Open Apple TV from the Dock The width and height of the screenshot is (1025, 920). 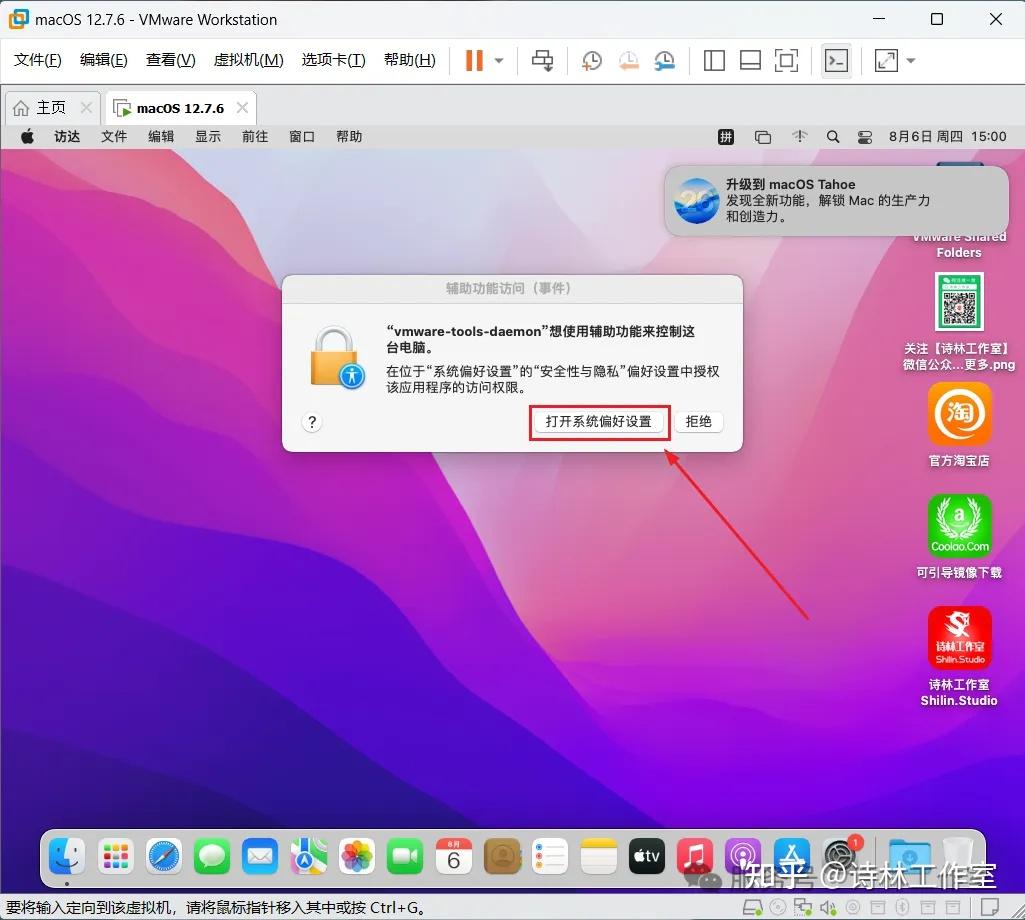tap(647, 857)
